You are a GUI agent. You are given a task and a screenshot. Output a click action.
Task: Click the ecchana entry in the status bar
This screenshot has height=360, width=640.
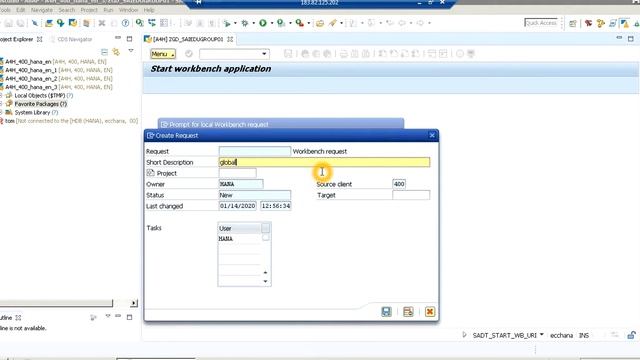click(561, 335)
